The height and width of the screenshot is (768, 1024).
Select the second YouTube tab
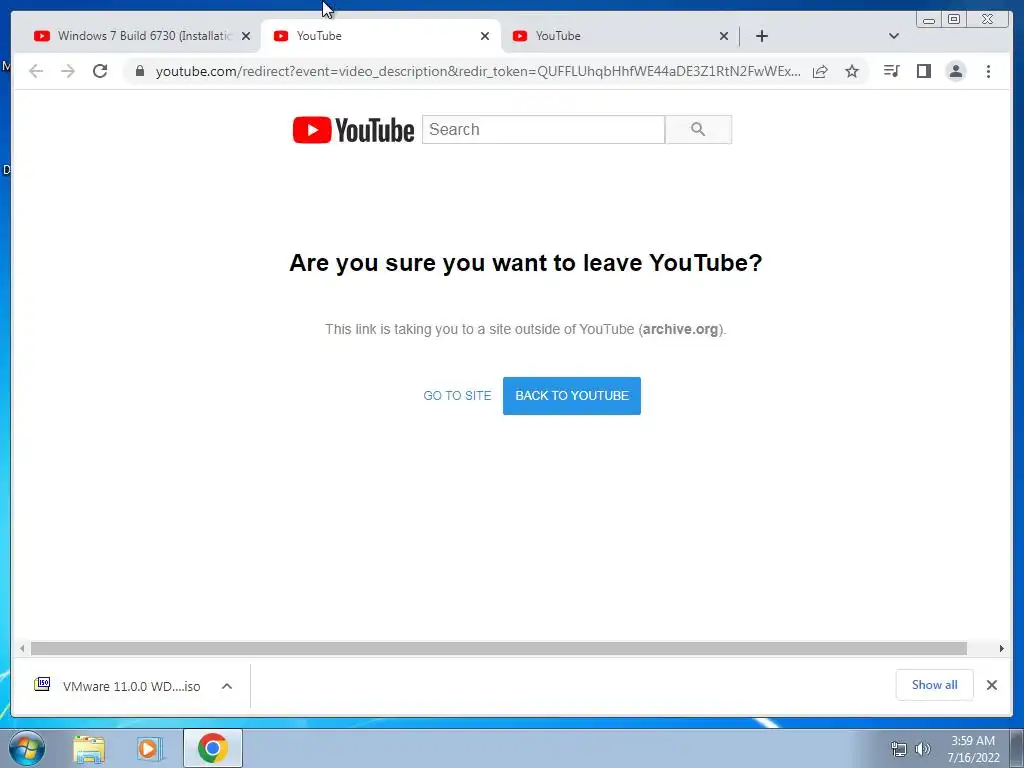380,36
